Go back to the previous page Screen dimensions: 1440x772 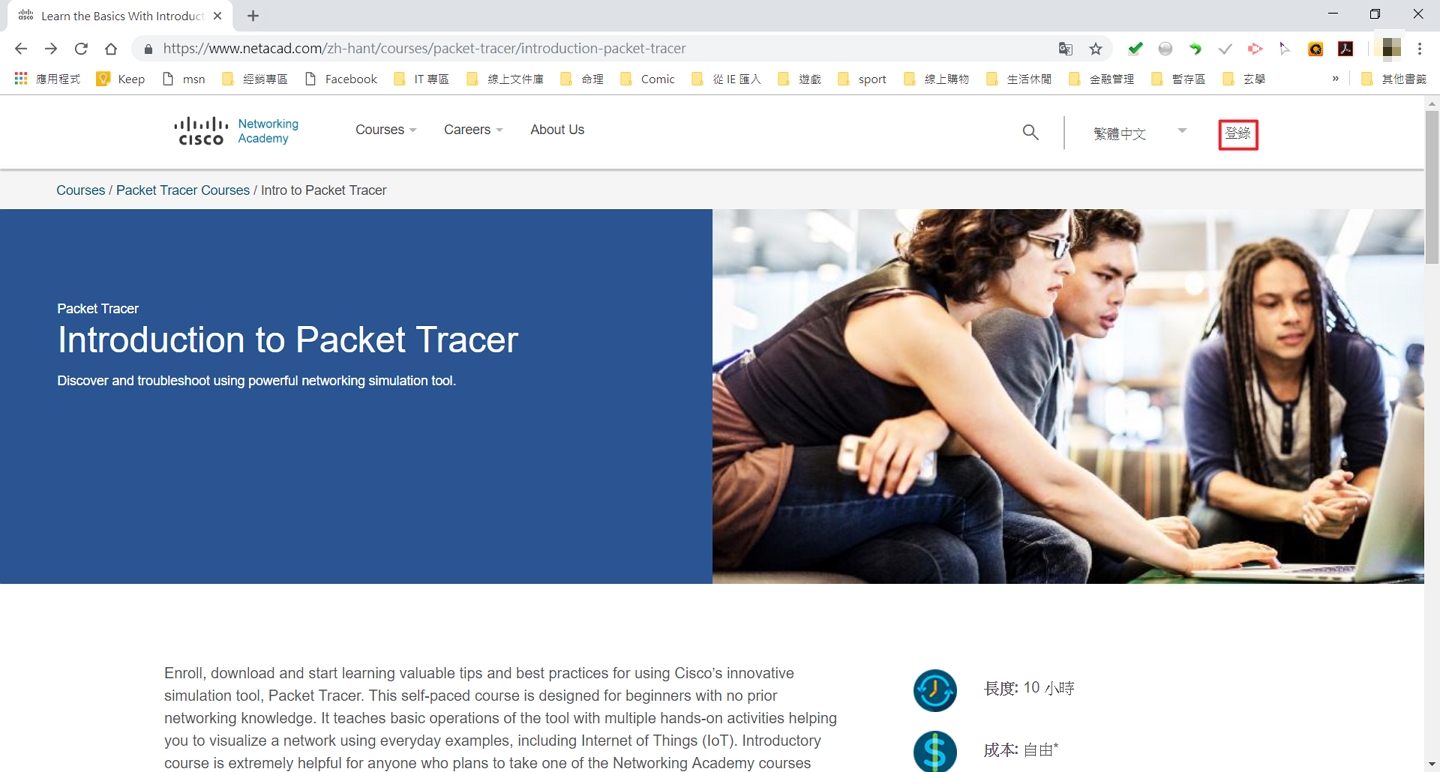tap(21, 48)
